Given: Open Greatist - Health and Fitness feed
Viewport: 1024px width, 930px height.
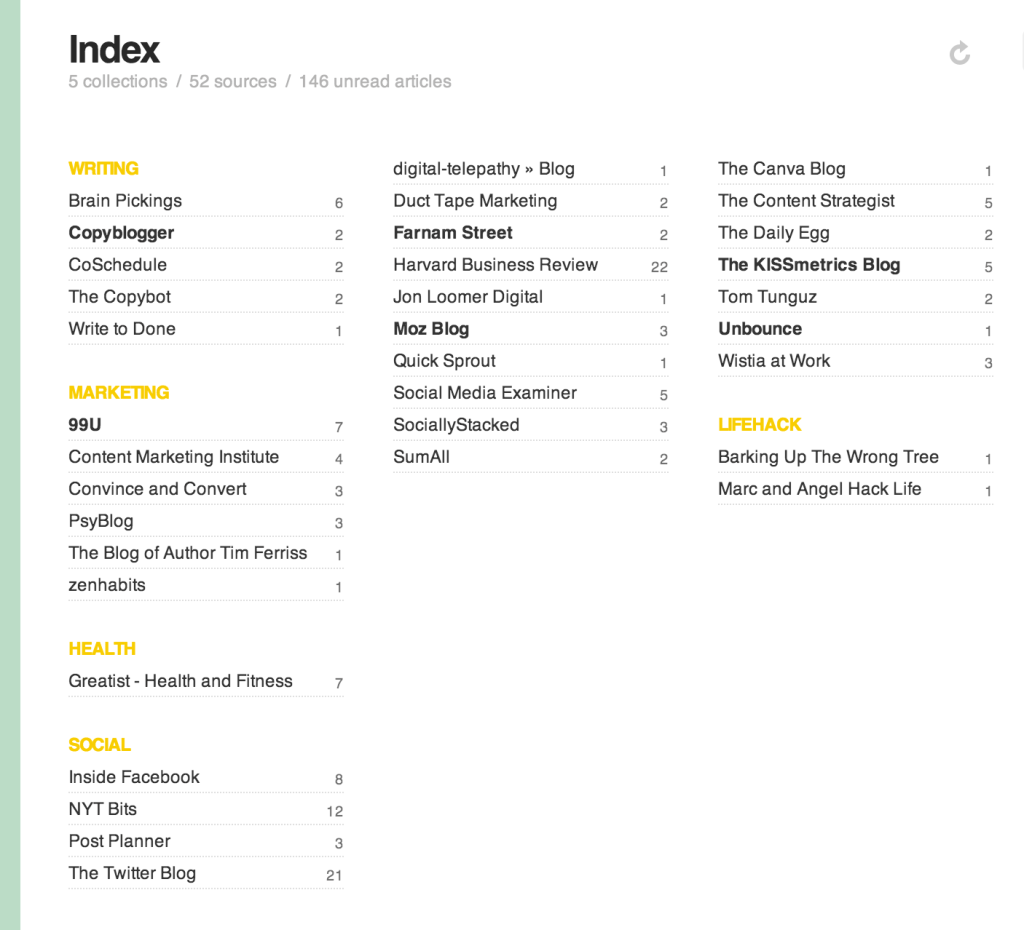Looking at the screenshot, I should [181, 681].
